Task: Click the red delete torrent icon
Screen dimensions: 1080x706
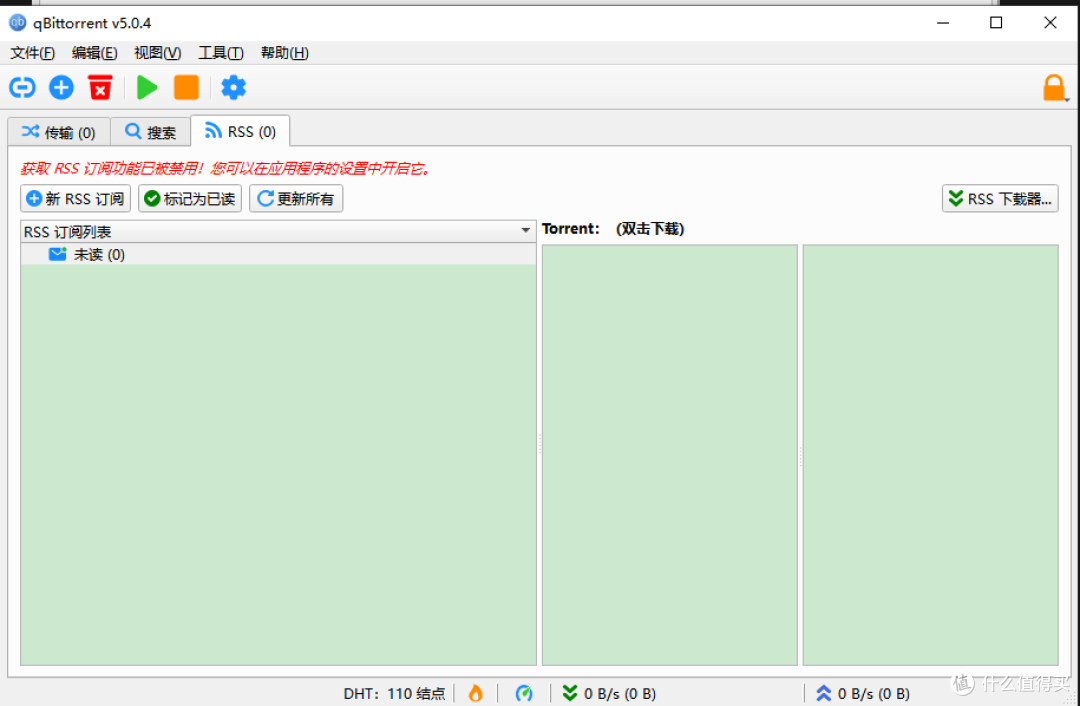Action: pyautogui.click(x=100, y=87)
